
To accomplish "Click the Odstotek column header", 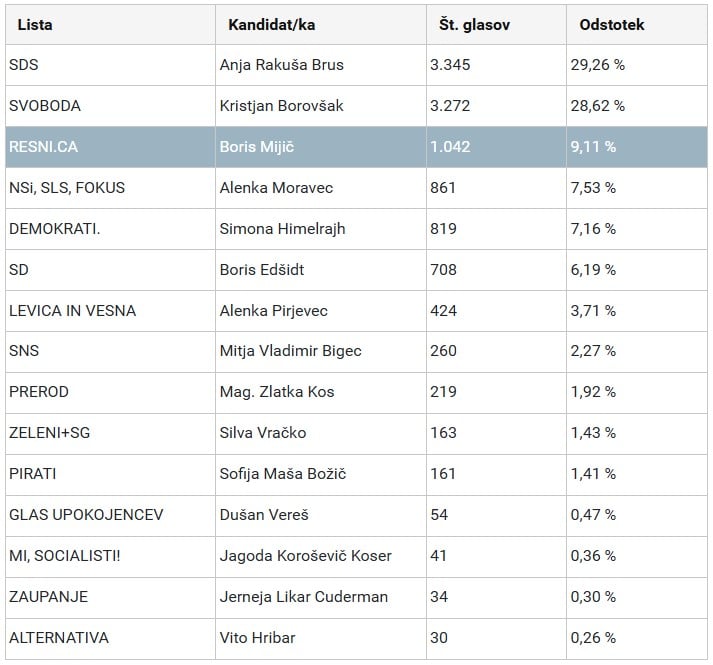I will (x=612, y=25).
